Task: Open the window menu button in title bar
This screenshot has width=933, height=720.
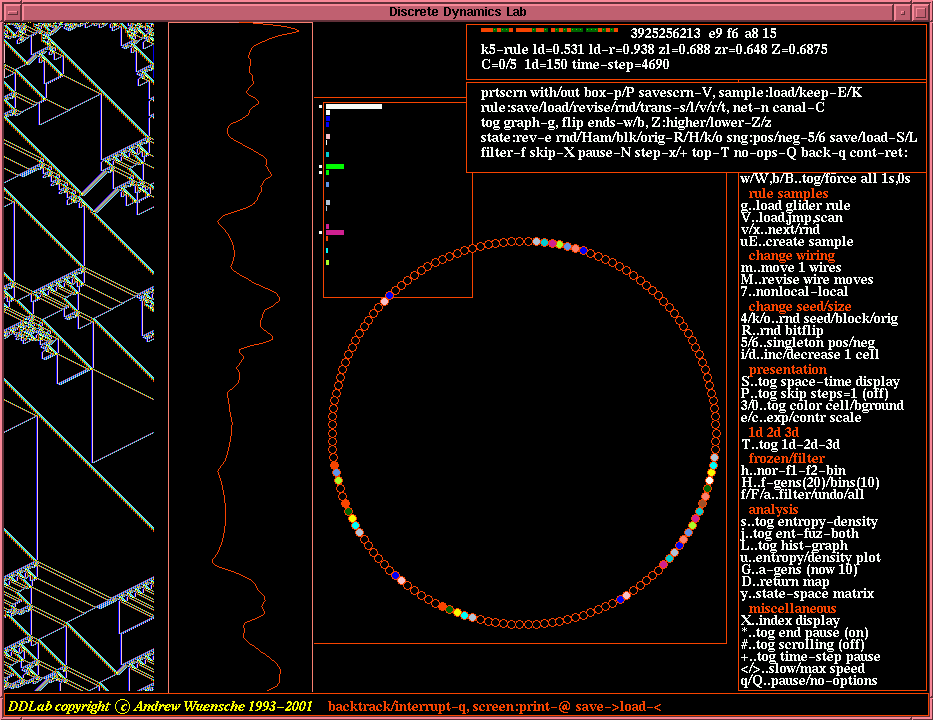Action: point(12,12)
